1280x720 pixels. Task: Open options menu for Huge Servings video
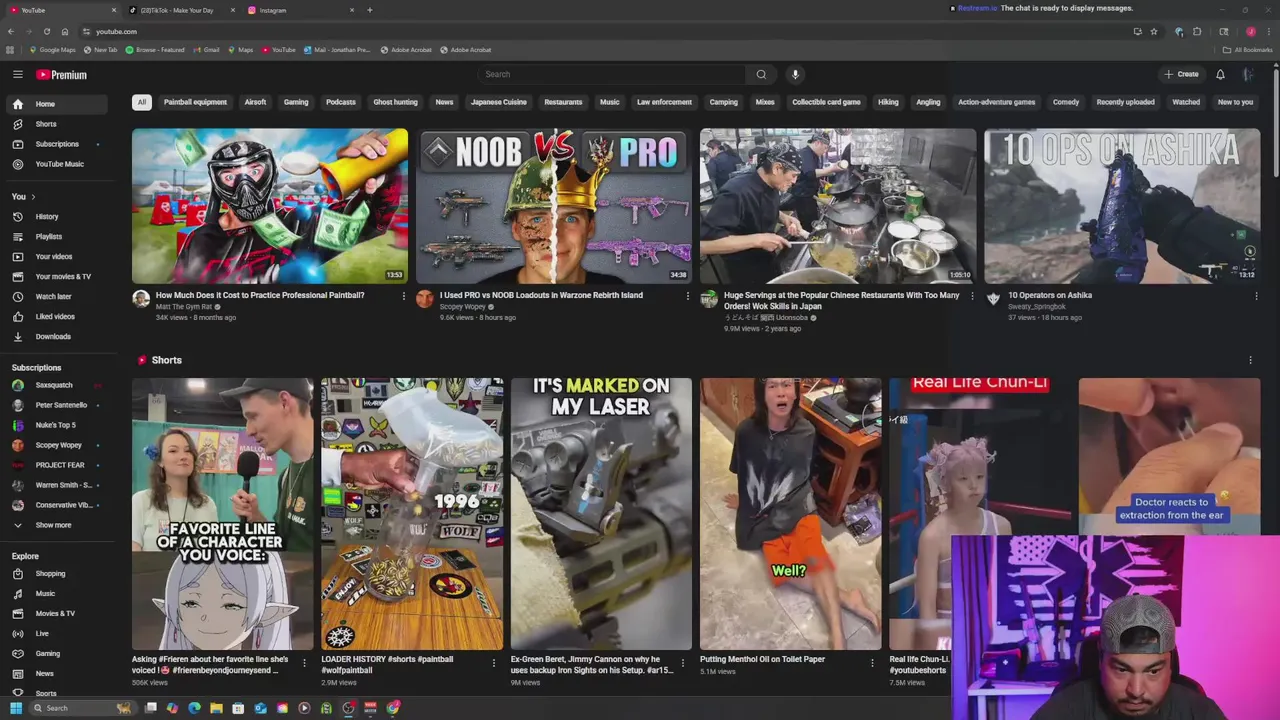point(972,296)
